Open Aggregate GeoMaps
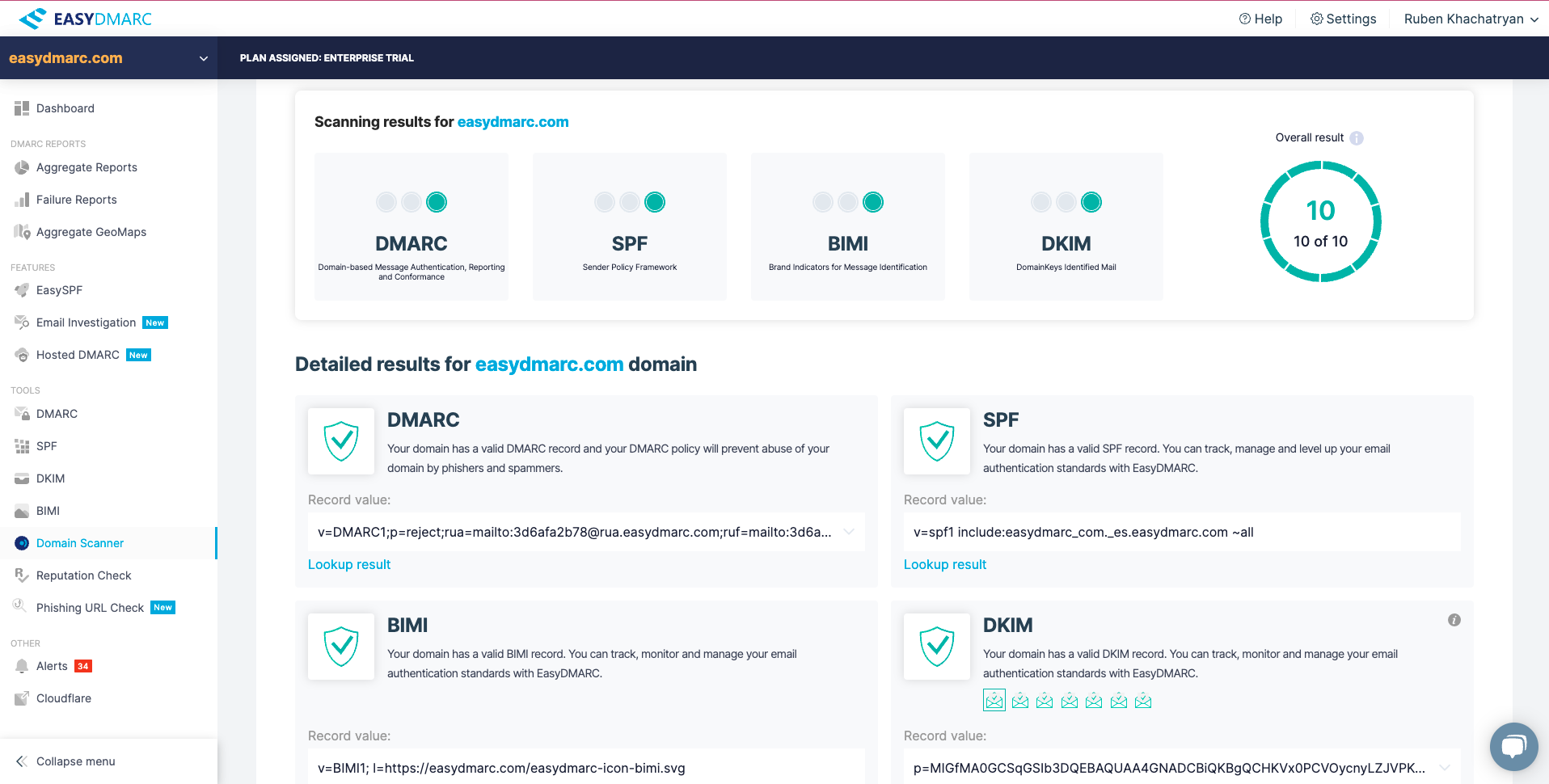The height and width of the screenshot is (784, 1549). click(91, 232)
